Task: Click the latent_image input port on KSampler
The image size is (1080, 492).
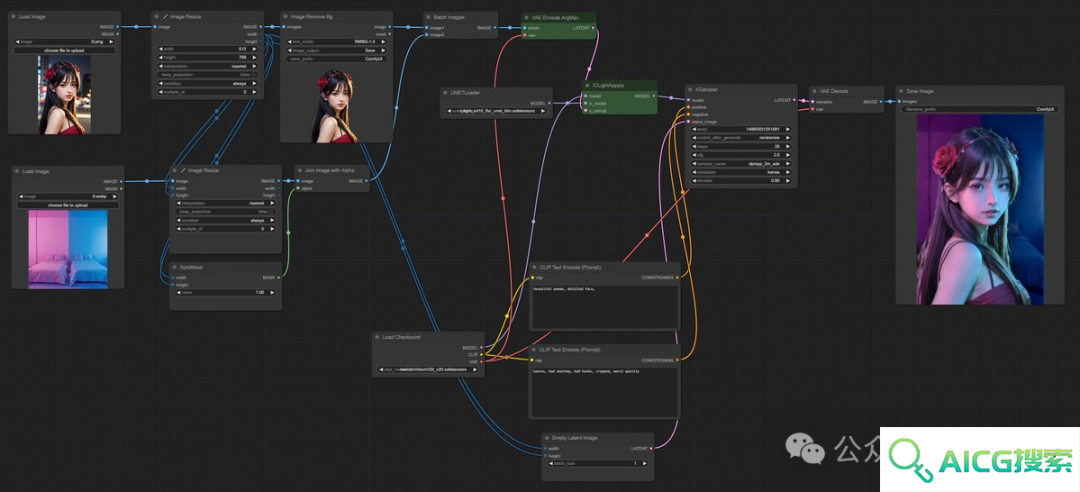Action: [x=688, y=121]
